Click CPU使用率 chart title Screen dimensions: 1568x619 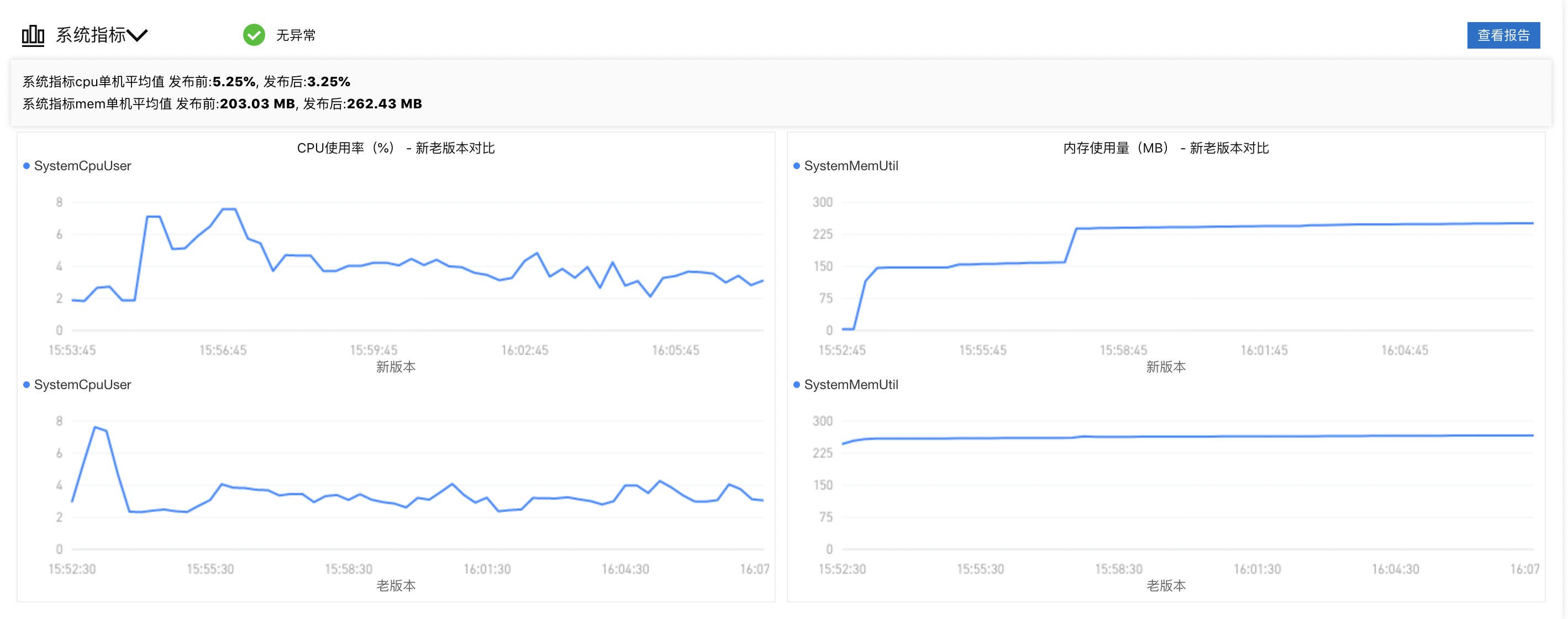396,148
